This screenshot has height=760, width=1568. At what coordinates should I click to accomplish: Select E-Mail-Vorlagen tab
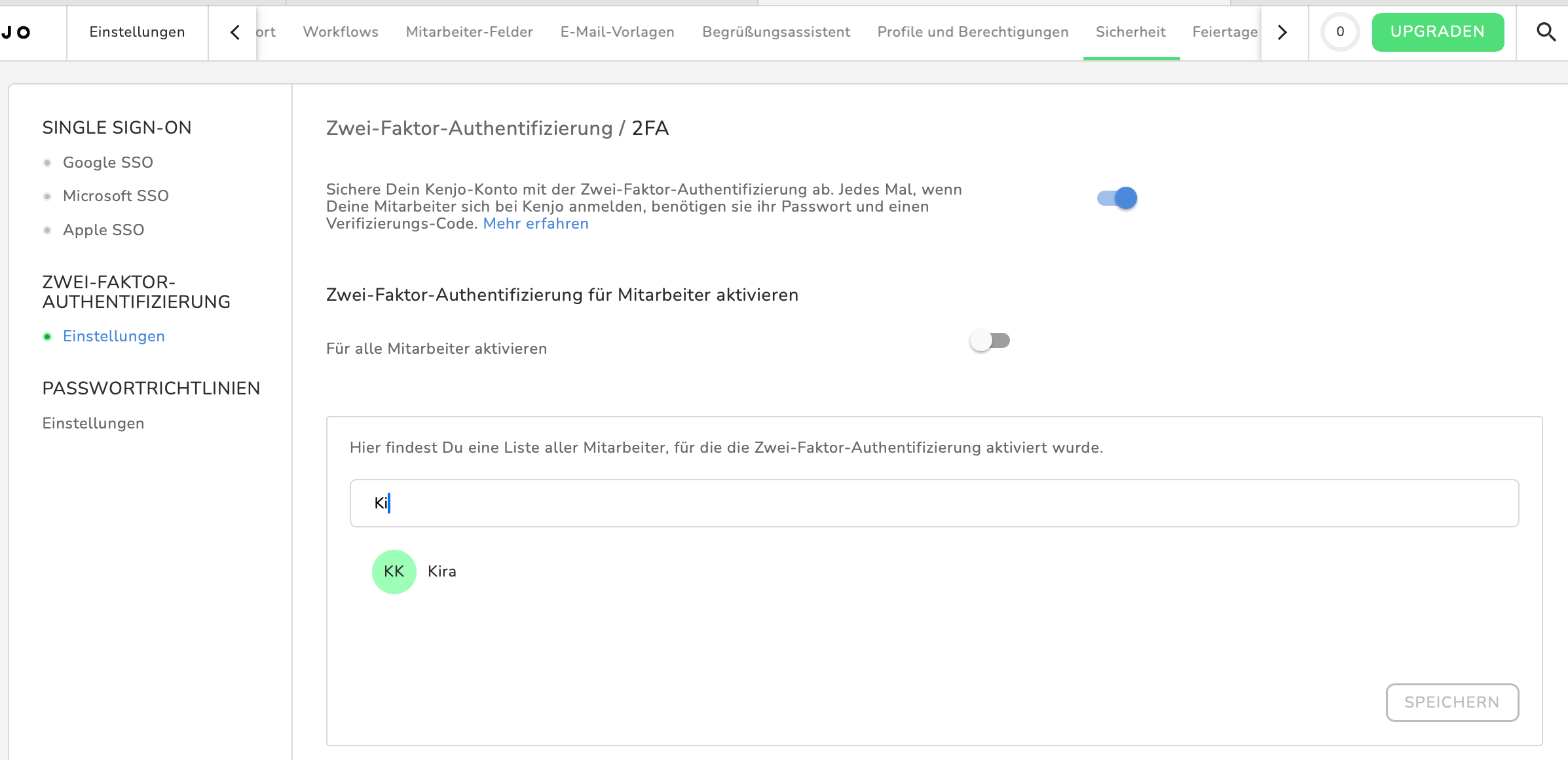(617, 32)
